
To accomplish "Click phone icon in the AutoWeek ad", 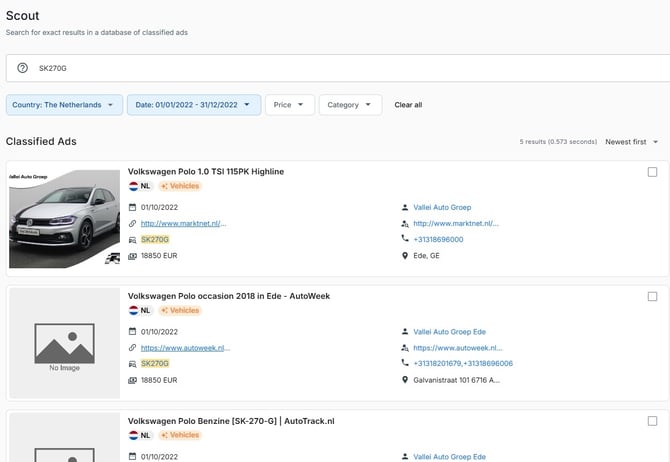I will (405, 363).
